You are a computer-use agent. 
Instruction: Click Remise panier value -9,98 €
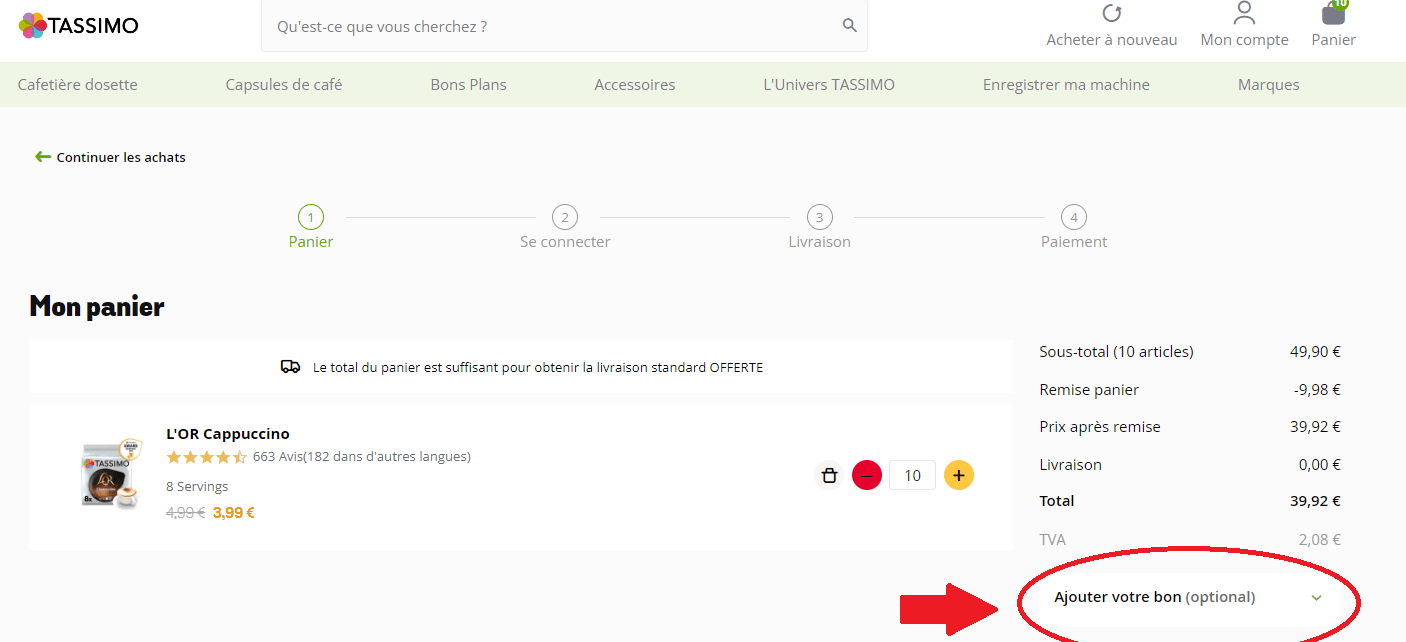[1317, 390]
